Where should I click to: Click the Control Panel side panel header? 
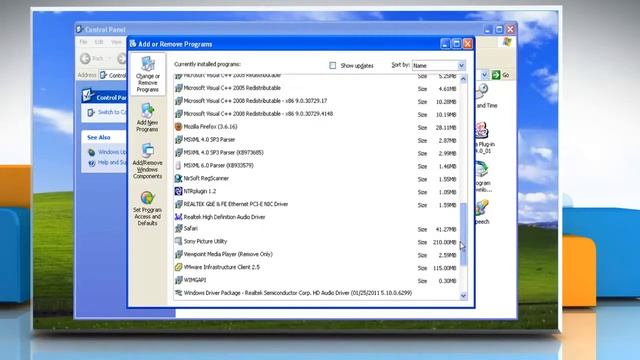point(104,97)
